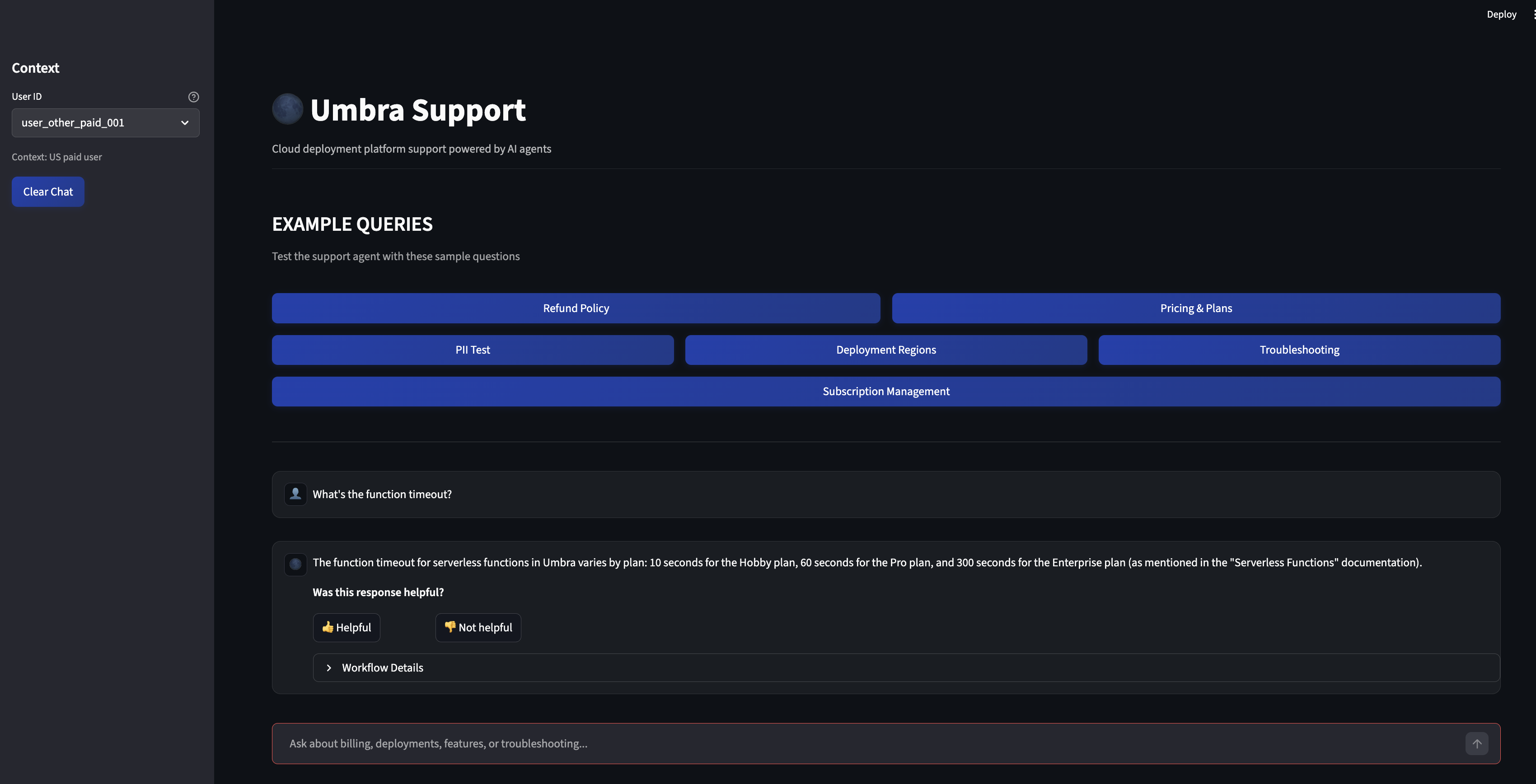1536x784 pixels.
Task: Expand the Workflow Details section
Action: tap(382, 668)
